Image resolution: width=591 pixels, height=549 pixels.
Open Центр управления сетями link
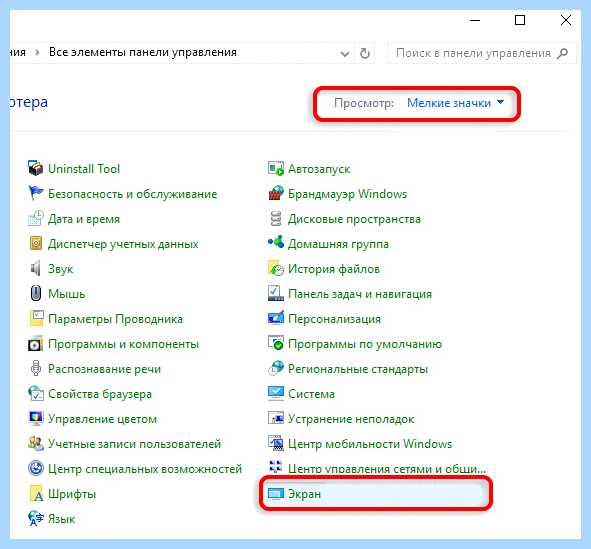pyautogui.click(x=387, y=469)
